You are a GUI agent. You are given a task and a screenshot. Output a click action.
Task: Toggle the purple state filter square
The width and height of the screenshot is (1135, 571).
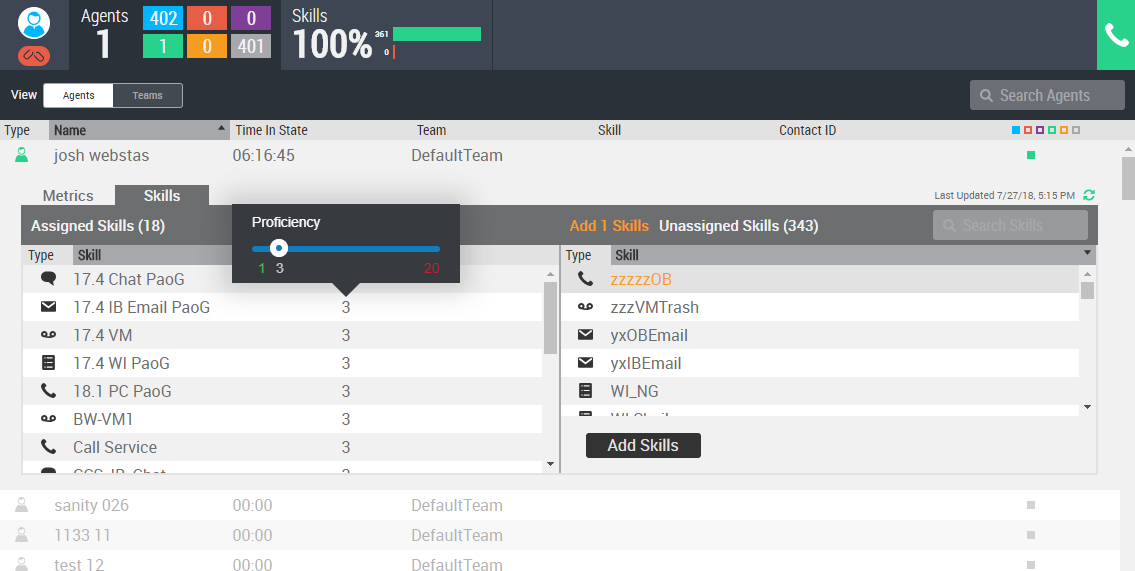click(x=1040, y=130)
